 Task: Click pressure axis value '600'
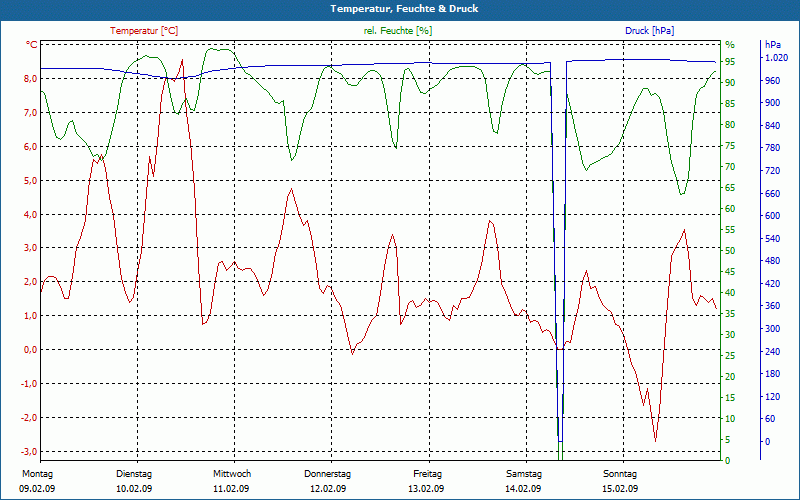tap(773, 216)
